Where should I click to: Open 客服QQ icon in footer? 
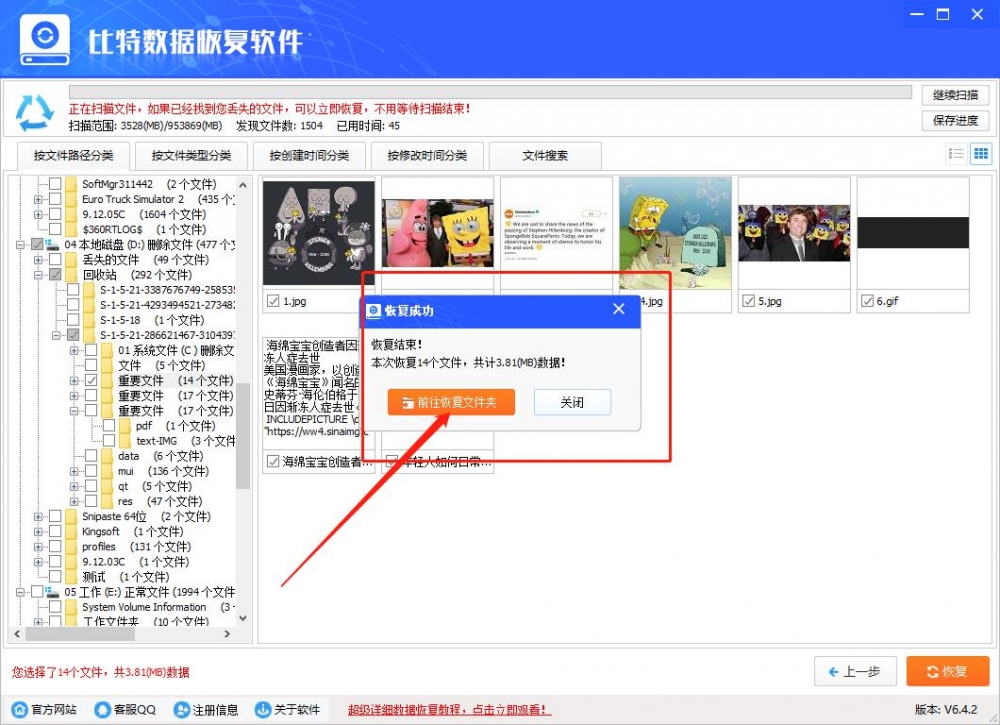pyautogui.click(x=102, y=709)
